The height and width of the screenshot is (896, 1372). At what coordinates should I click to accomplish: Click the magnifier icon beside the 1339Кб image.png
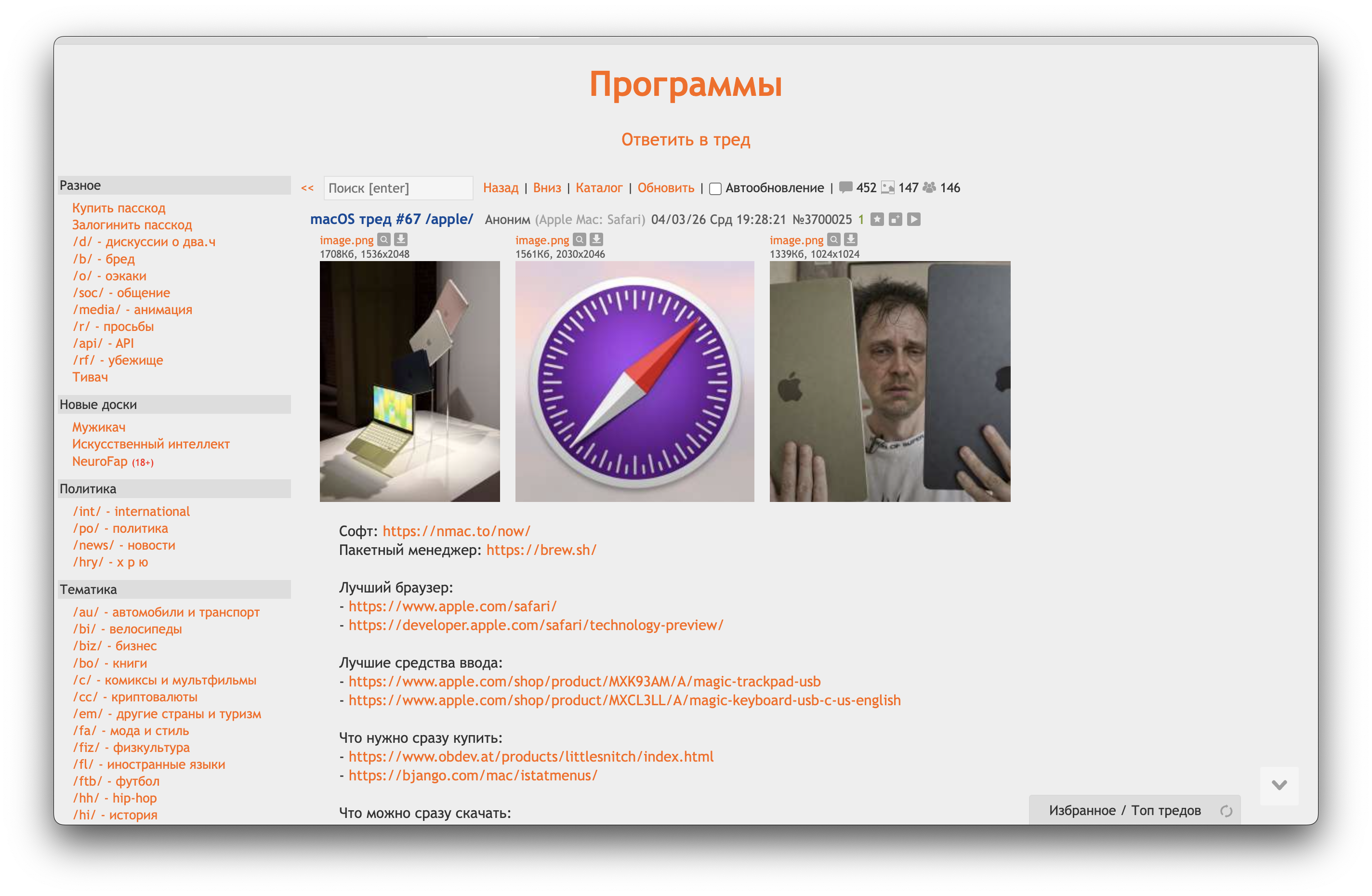tap(833, 239)
